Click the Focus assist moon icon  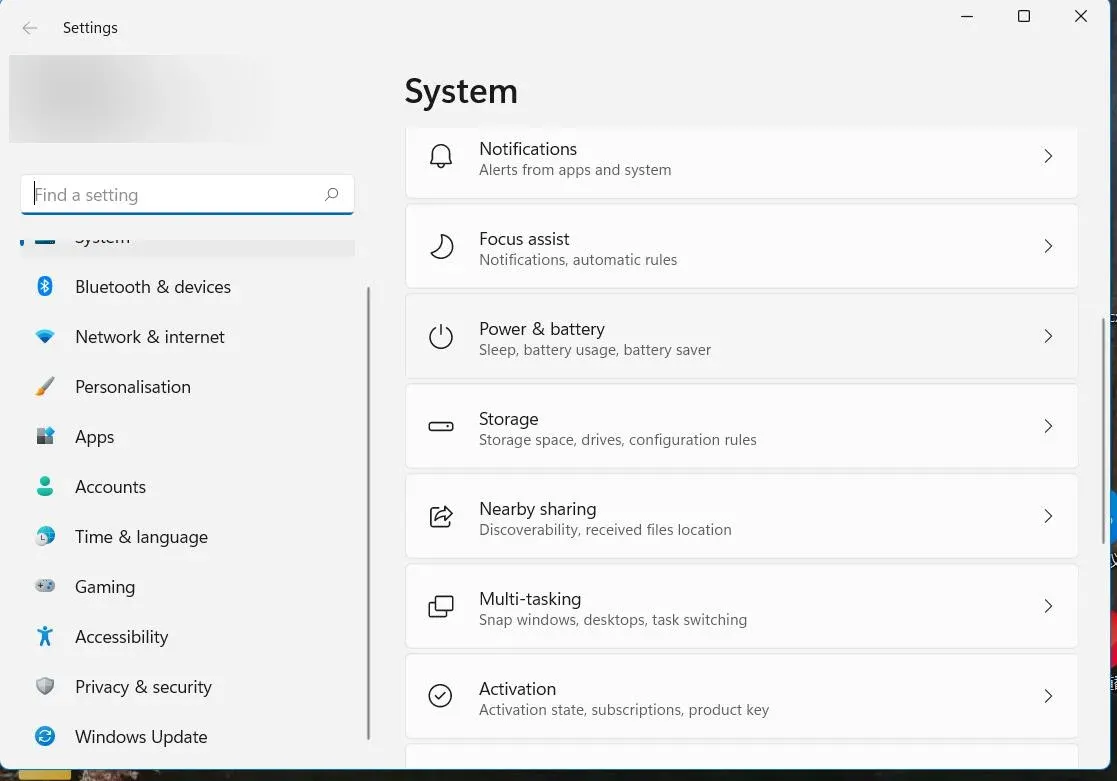[x=441, y=247]
